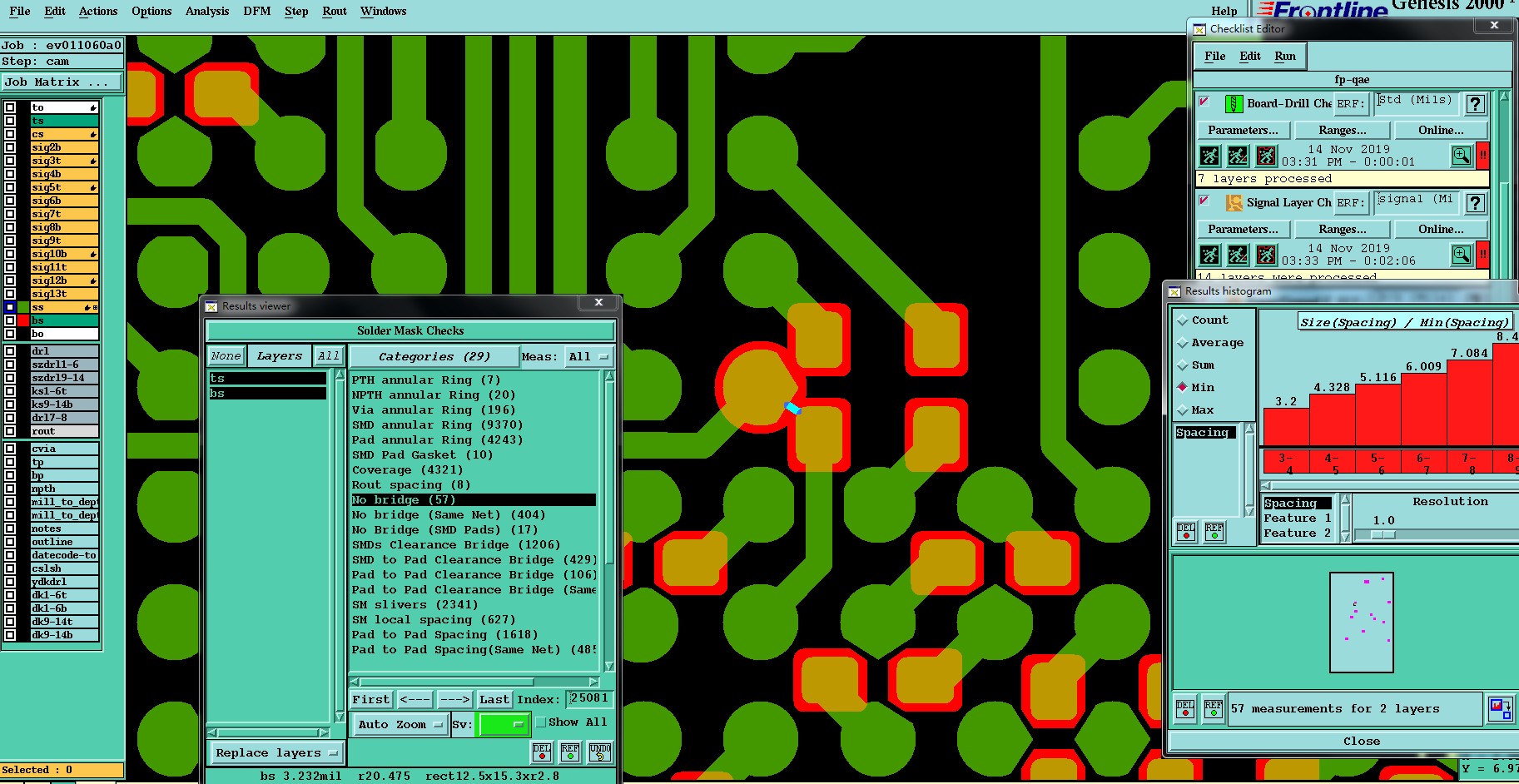Select the Average radio option

click(x=1182, y=343)
